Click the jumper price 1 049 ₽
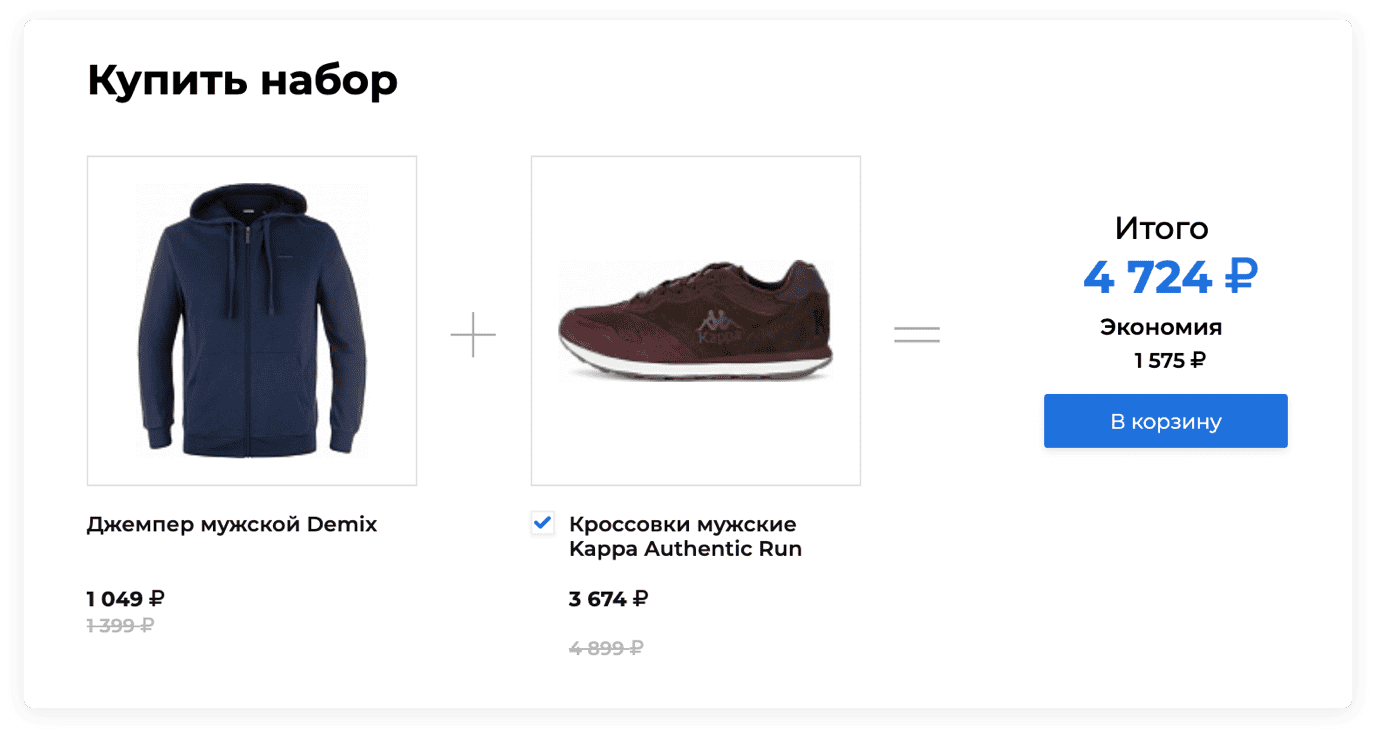This screenshot has width=1376, height=736. point(125,599)
